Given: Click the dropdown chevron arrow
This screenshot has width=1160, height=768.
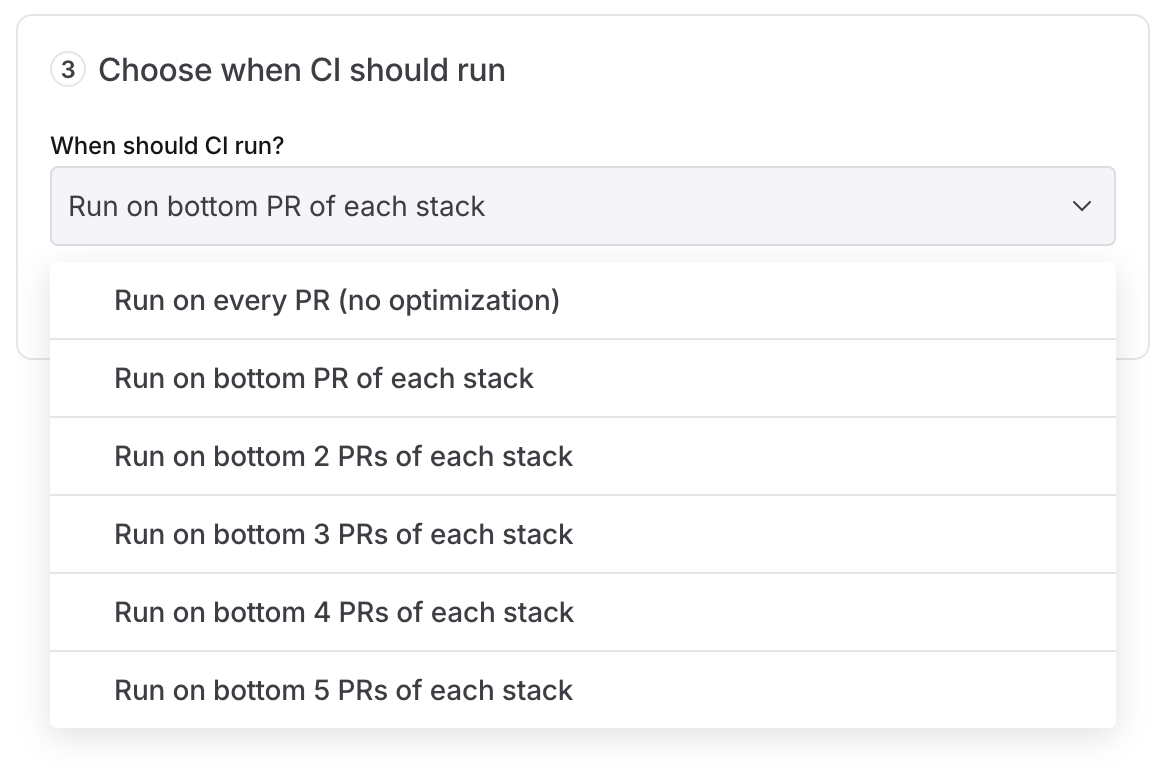Looking at the screenshot, I should [x=1081, y=206].
